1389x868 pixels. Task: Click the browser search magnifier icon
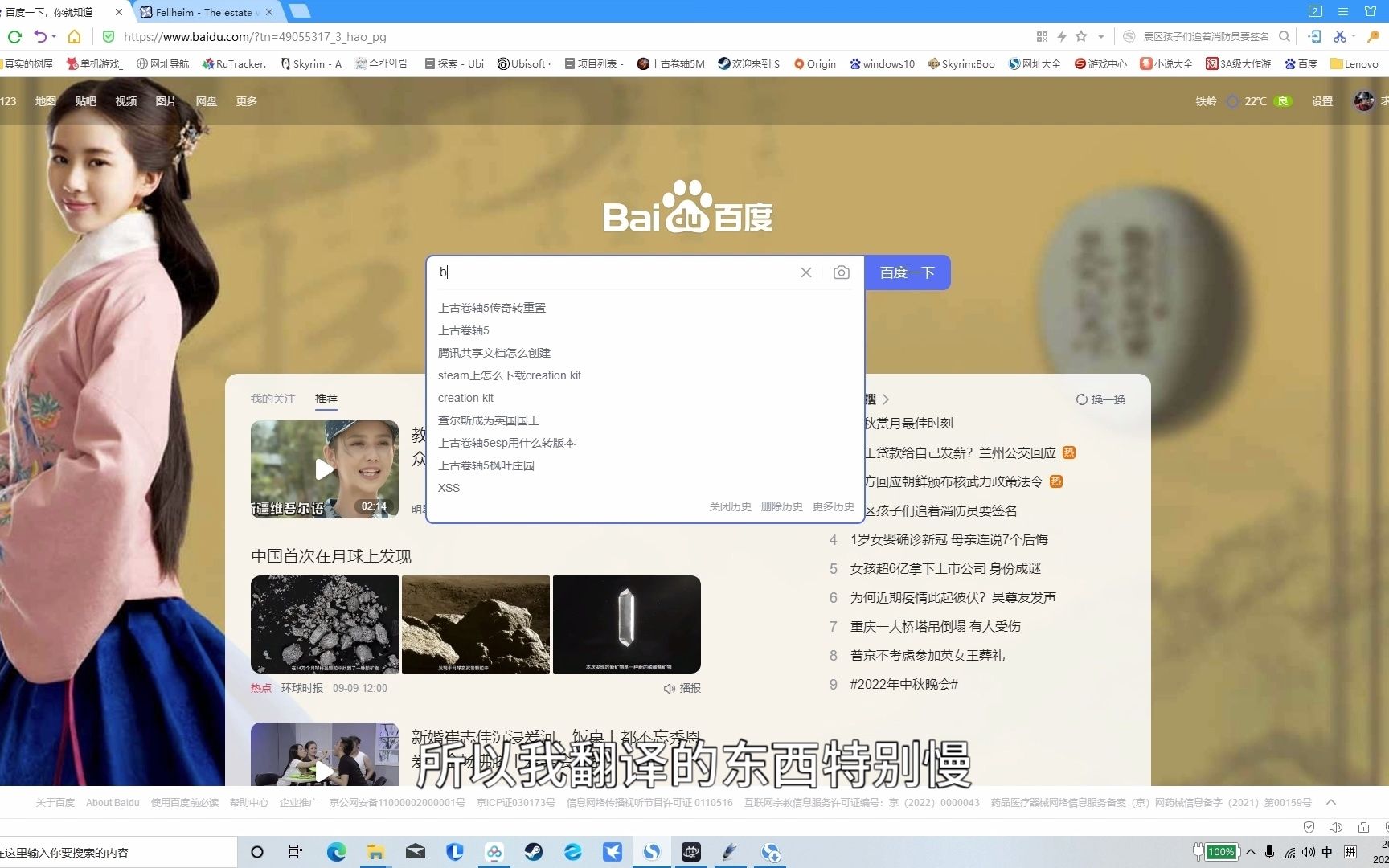(1285, 36)
